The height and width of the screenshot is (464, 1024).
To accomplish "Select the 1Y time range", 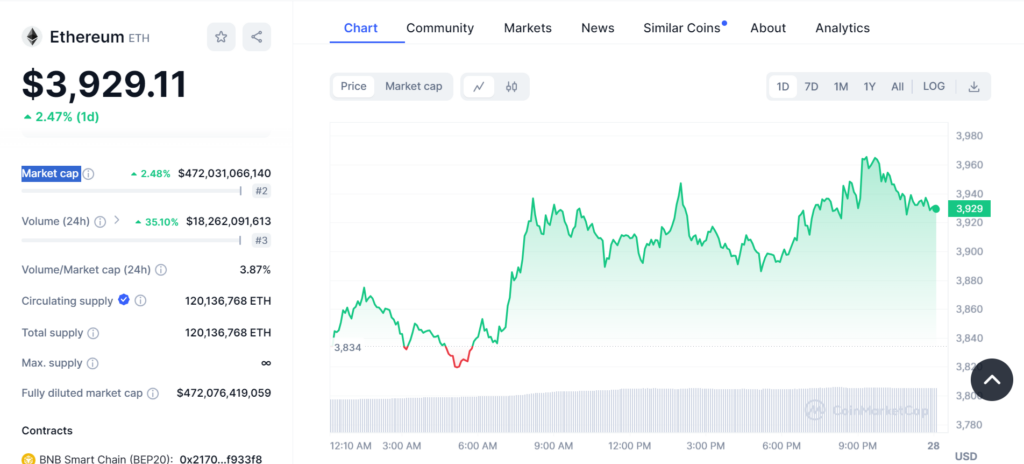I will 869,86.
